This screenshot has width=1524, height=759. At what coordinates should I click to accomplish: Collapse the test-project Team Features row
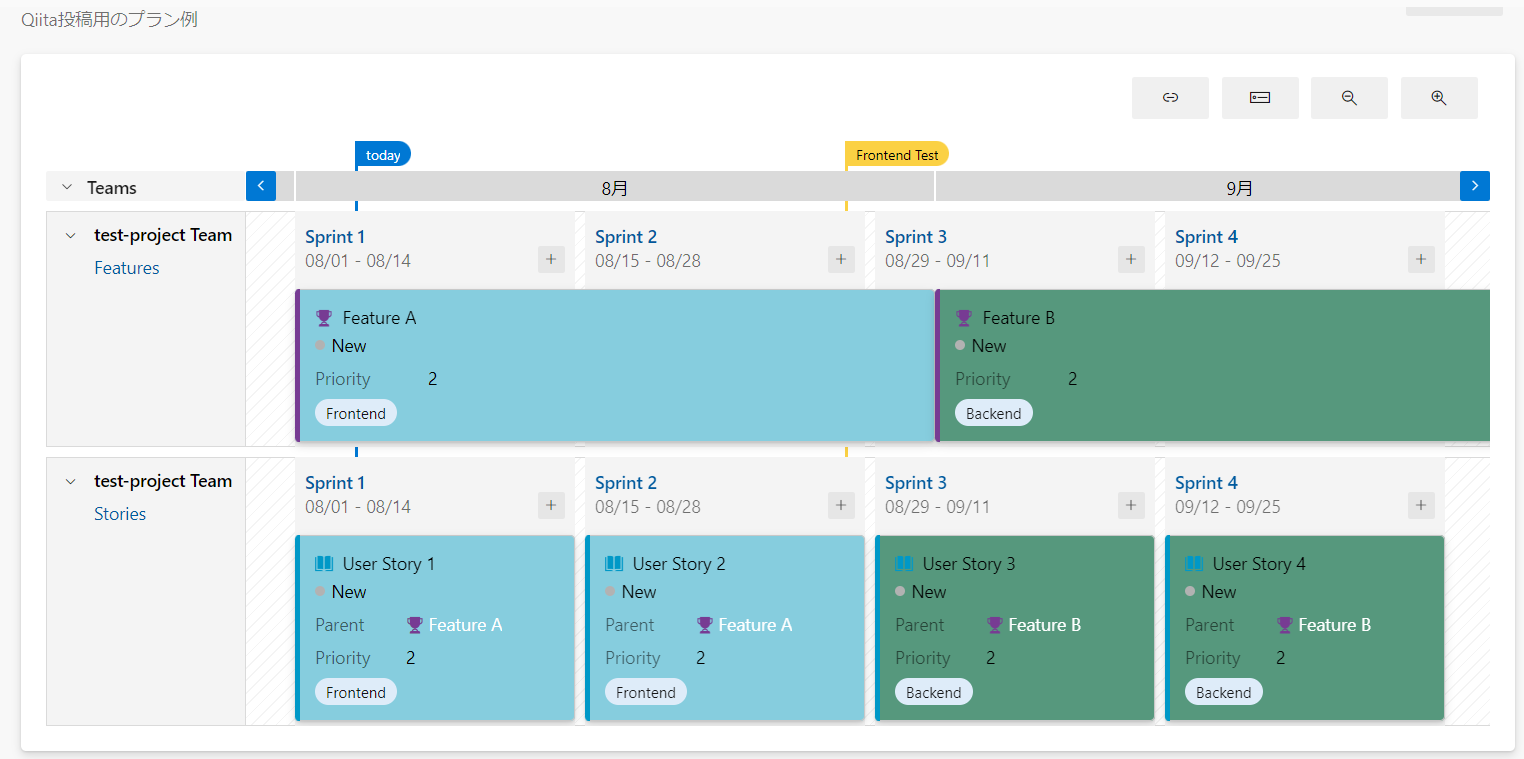click(x=69, y=234)
